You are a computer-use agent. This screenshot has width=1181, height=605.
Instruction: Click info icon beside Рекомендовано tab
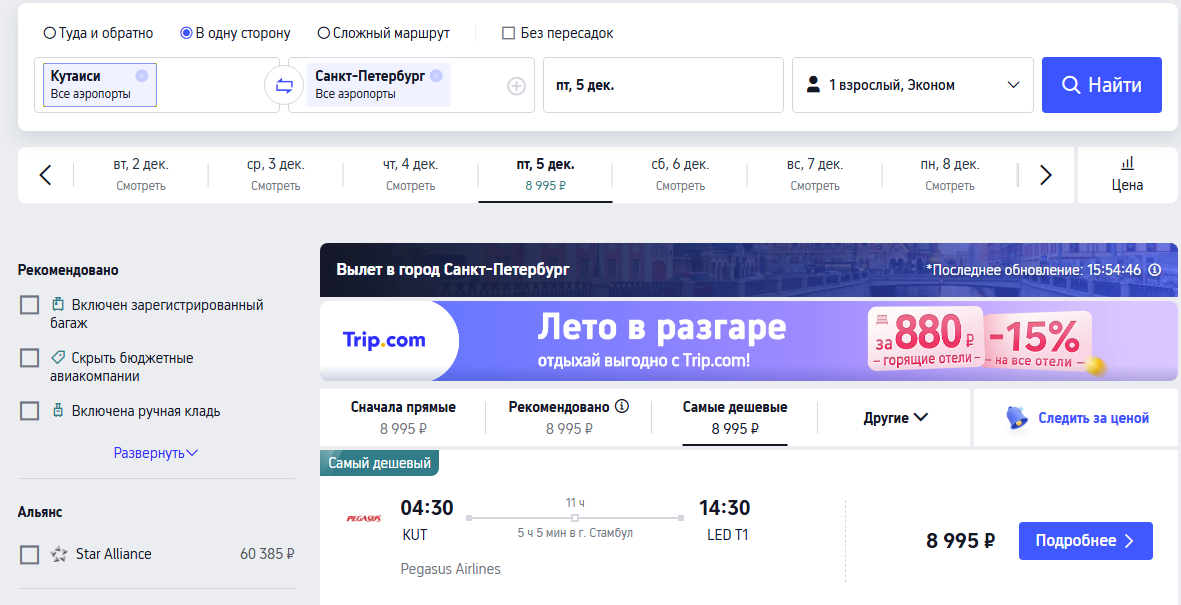[621, 407]
